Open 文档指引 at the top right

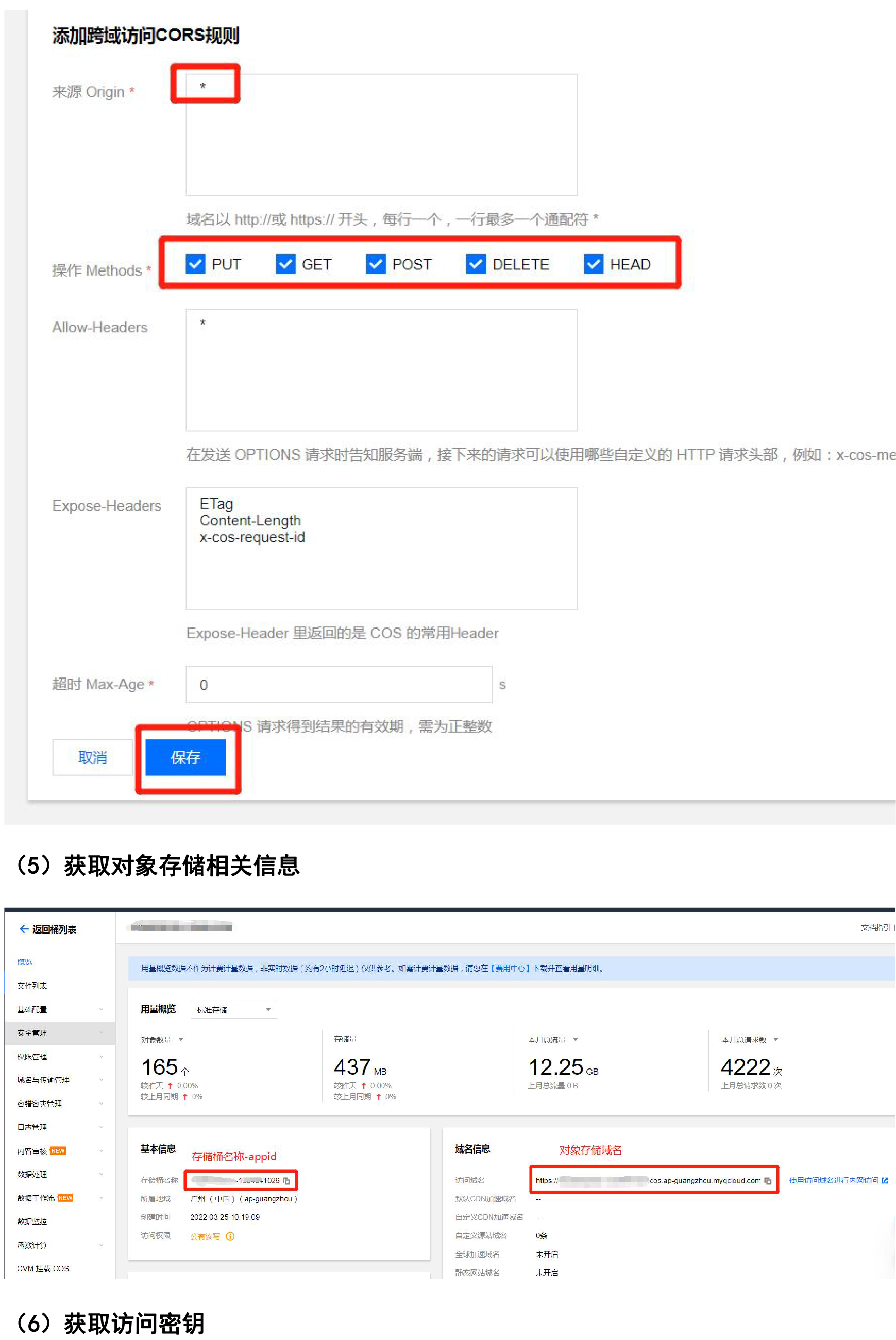[875, 927]
